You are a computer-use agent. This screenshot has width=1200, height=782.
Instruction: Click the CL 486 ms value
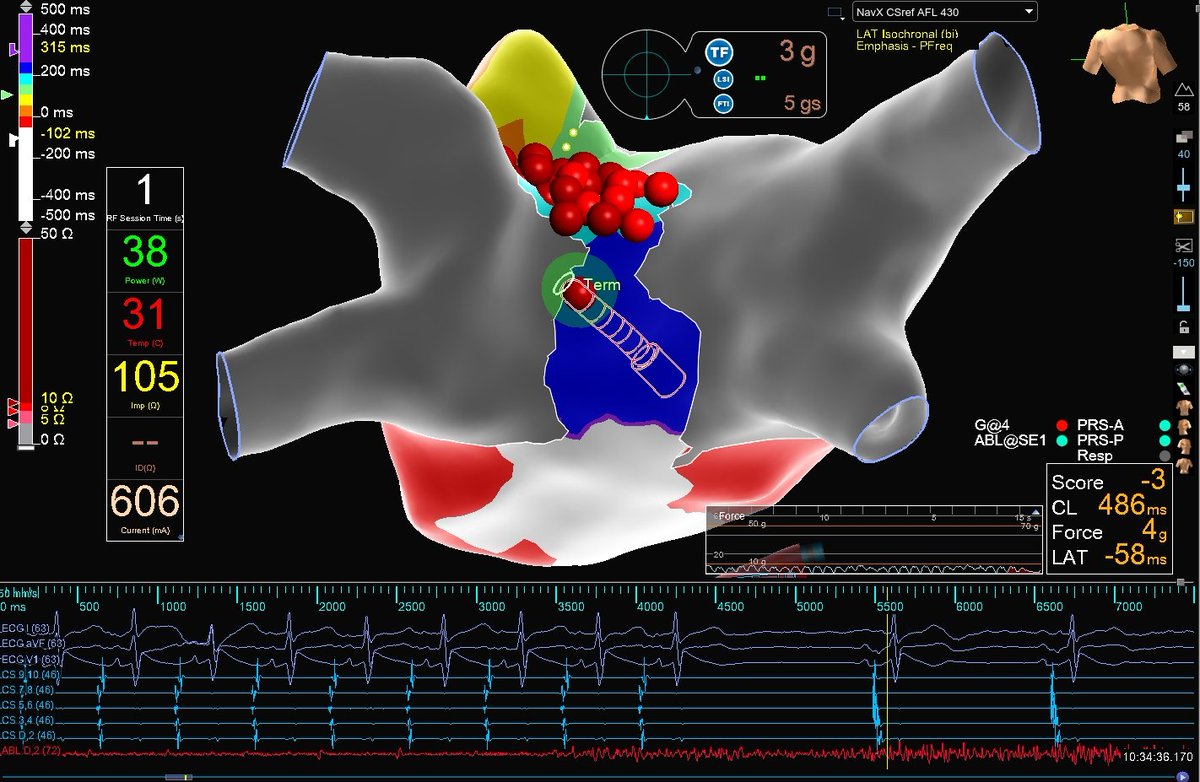1133,507
